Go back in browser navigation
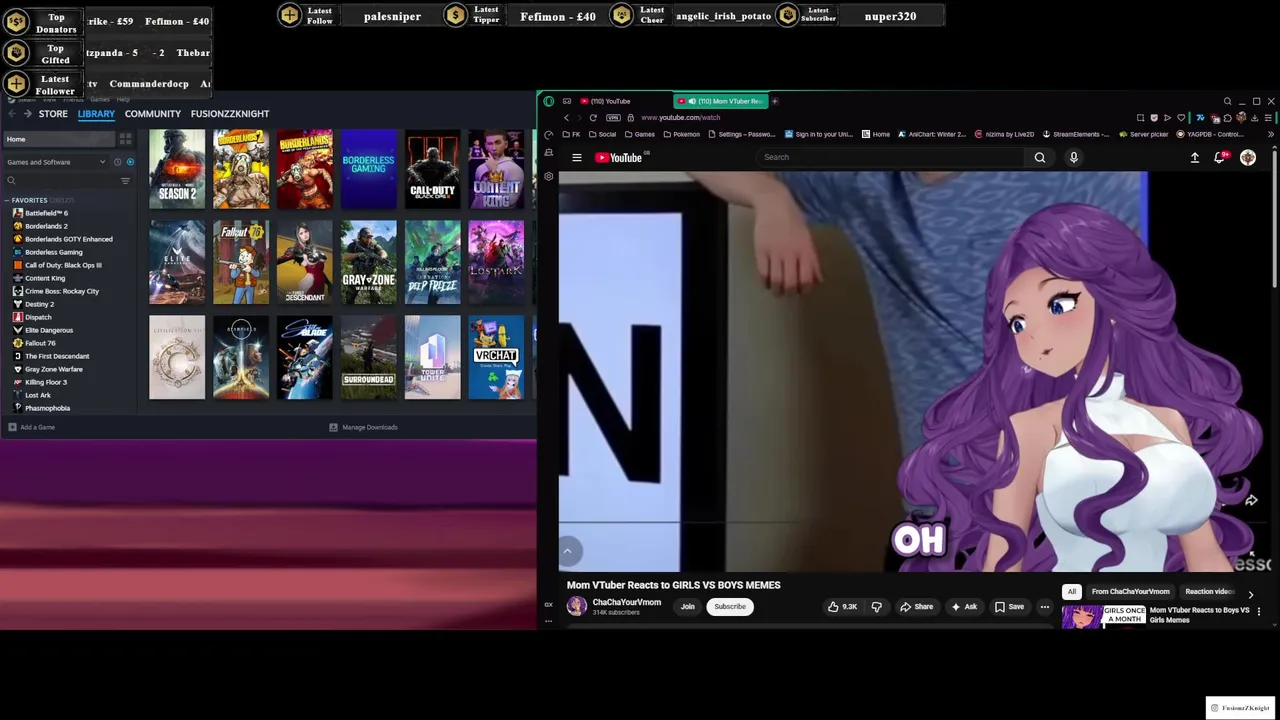This screenshot has height=720, width=1280. (x=566, y=117)
